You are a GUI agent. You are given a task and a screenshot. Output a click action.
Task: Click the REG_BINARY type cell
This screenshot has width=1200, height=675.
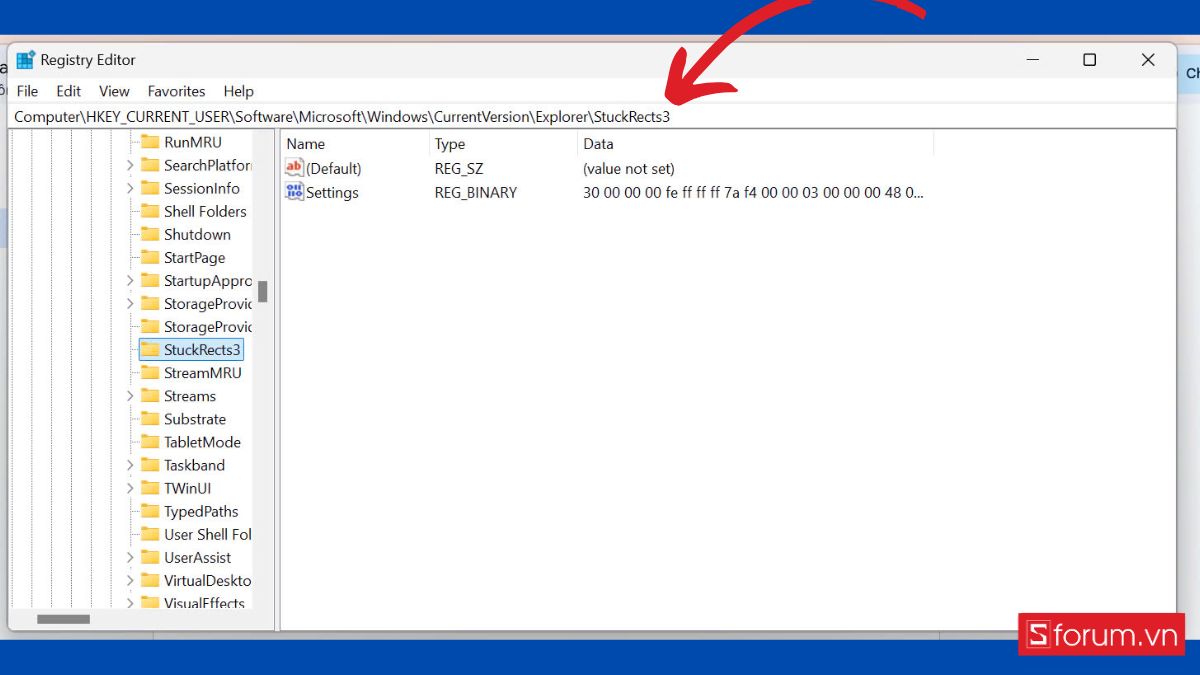(x=476, y=192)
